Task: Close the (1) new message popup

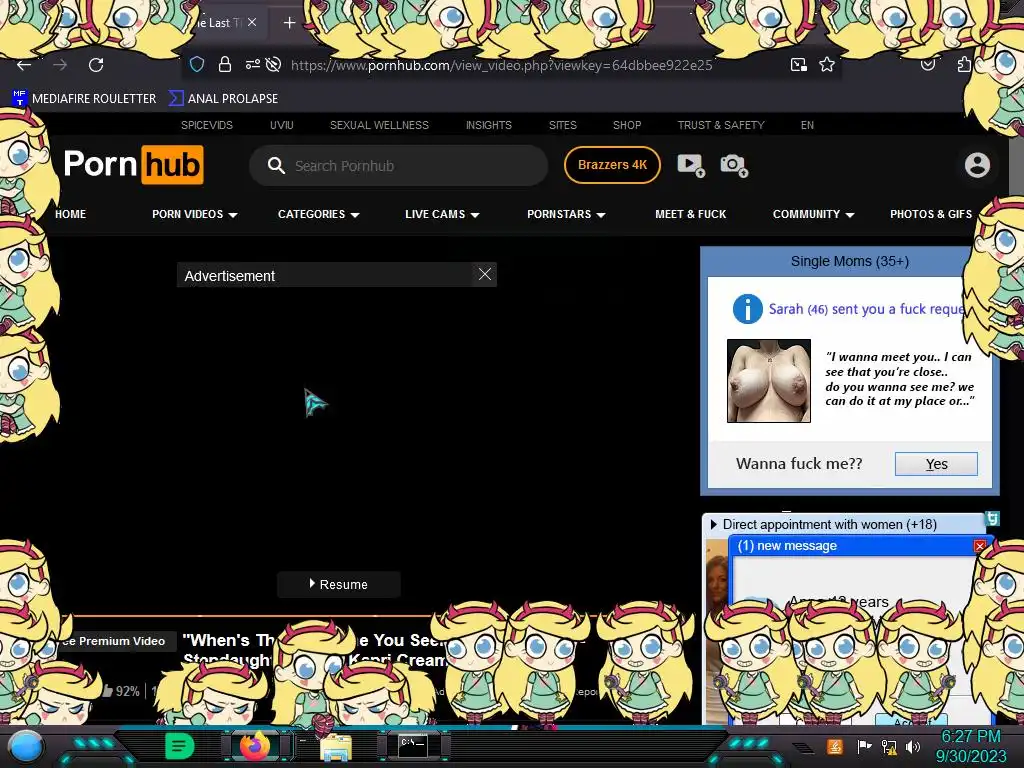Action: point(980,546)
